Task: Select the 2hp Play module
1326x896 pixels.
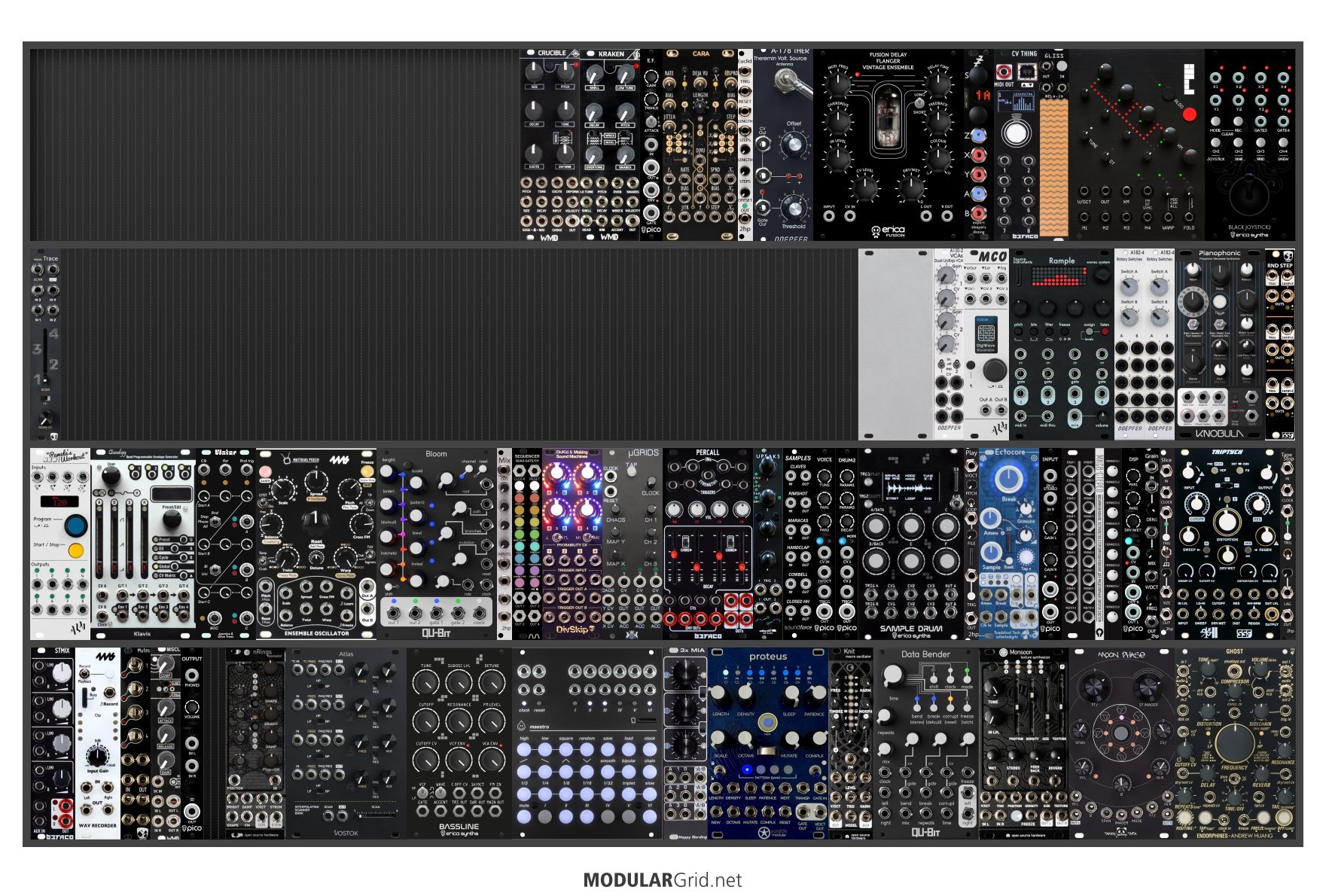Action: pyautogui.click(x=971, y=544)
